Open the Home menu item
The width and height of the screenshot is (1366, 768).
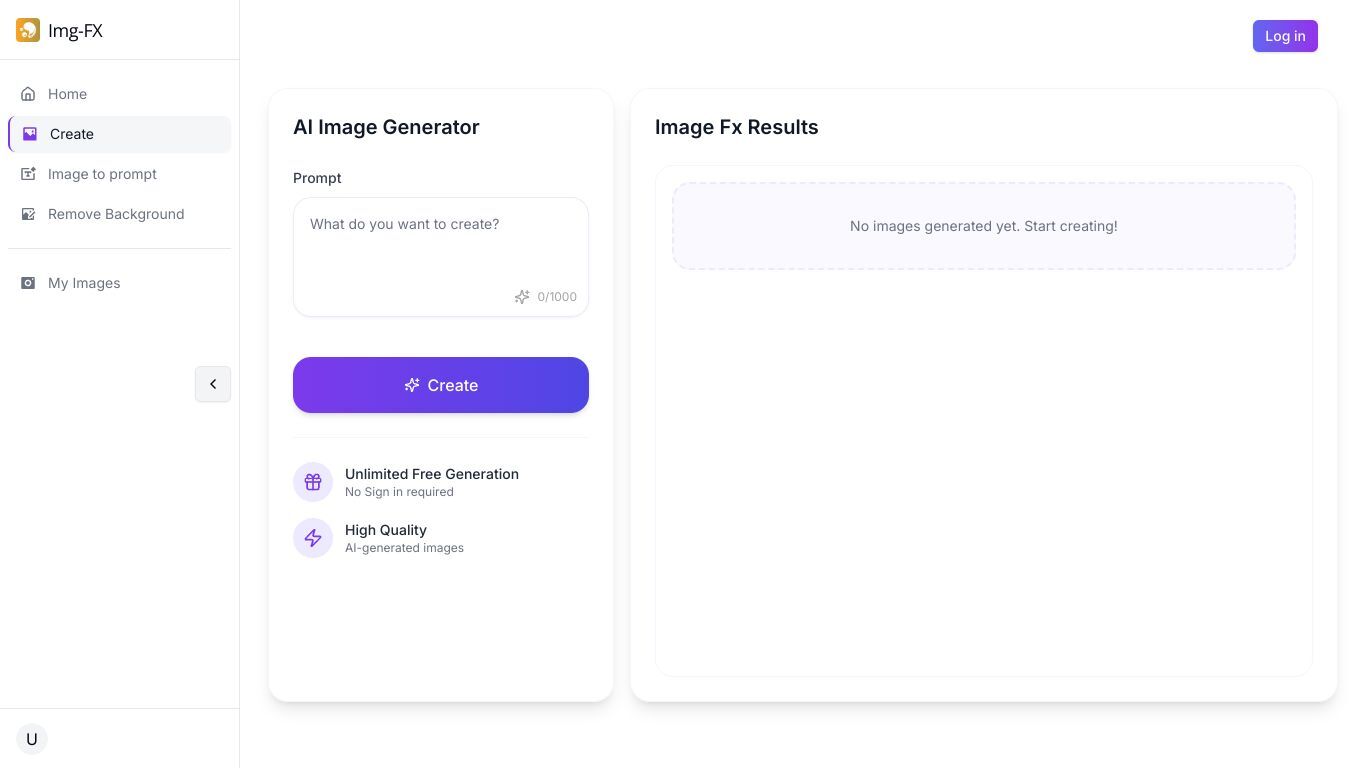tap(119, 94)
